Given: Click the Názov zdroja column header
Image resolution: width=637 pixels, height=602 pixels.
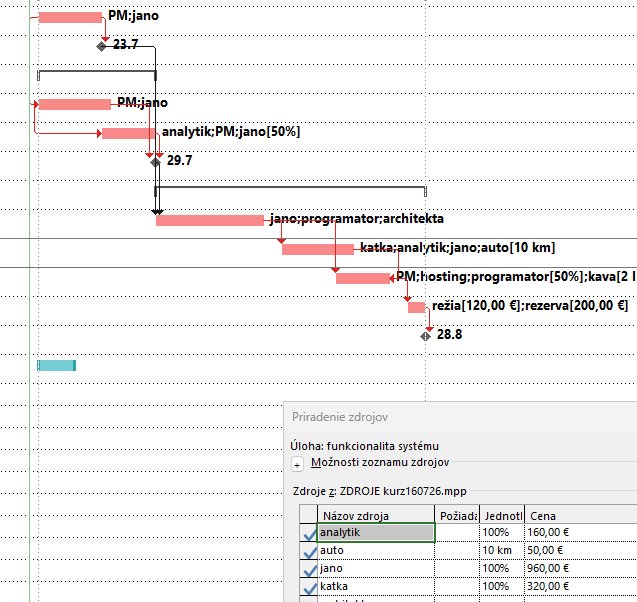Looking at the screenshot, I should click(x=376, y=515).
